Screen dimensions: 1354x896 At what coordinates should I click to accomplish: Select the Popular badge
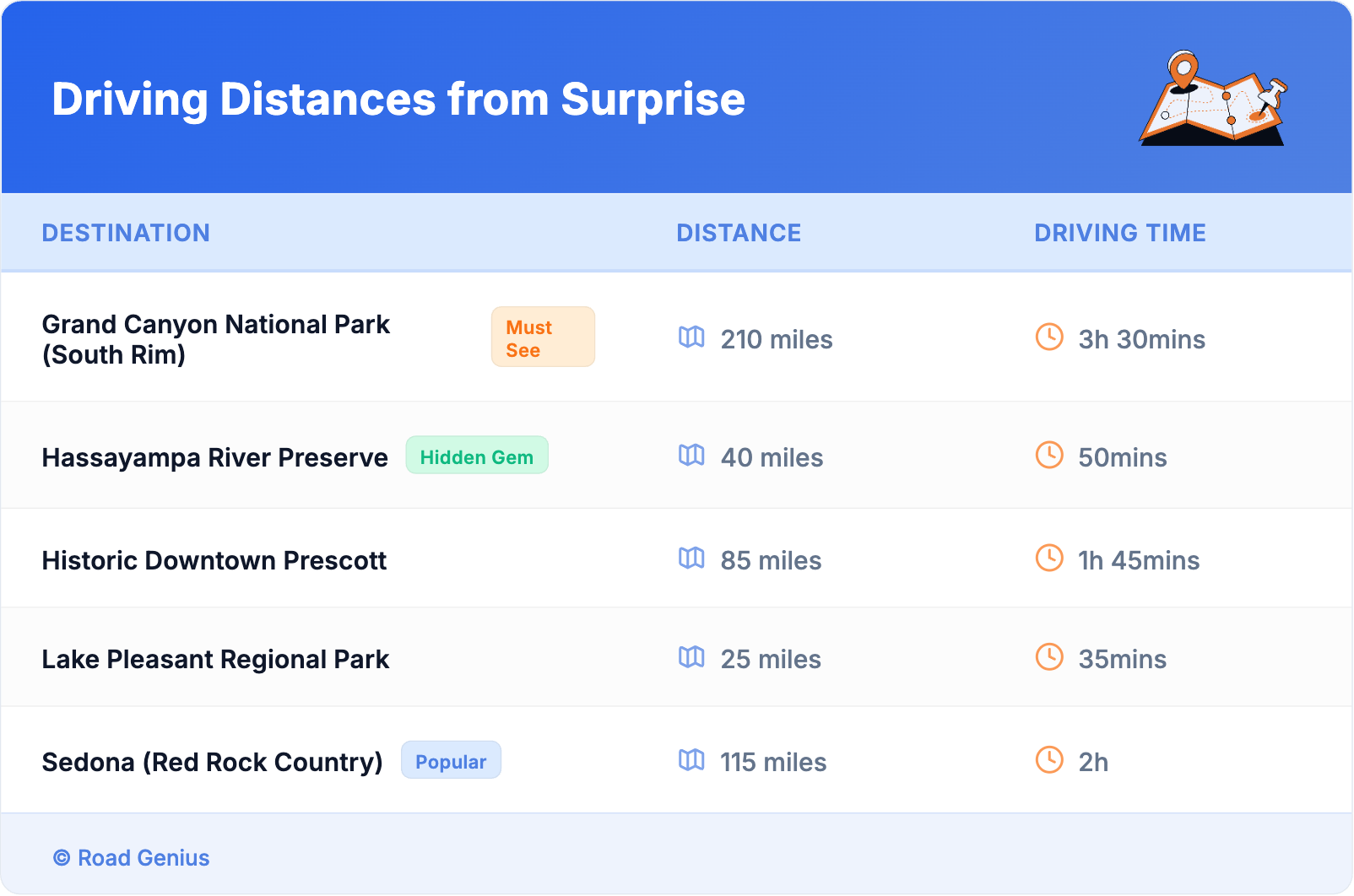click(451, 761)
